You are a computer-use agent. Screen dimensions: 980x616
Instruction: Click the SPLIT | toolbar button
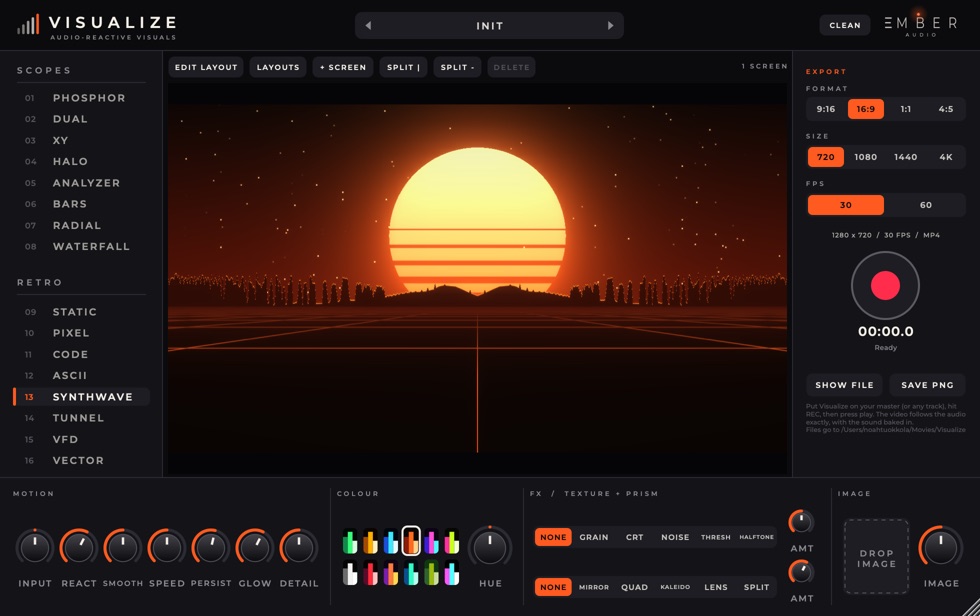[403, 67]
